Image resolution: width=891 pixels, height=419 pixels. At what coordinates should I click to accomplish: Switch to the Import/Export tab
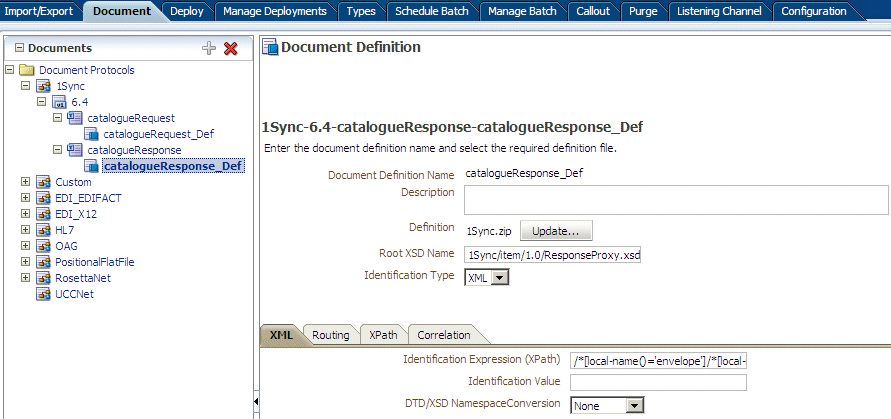(x=39, y=11)
